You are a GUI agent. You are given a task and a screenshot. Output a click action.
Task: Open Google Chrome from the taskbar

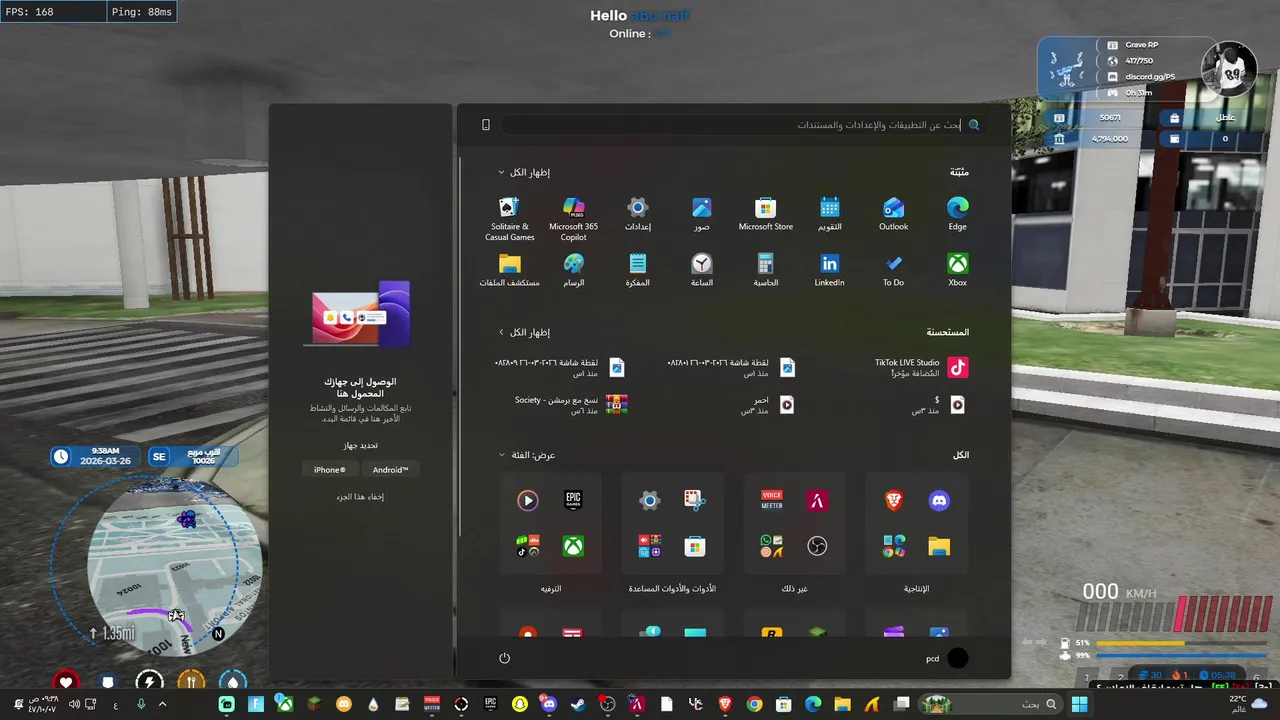(x=754, y=704)
